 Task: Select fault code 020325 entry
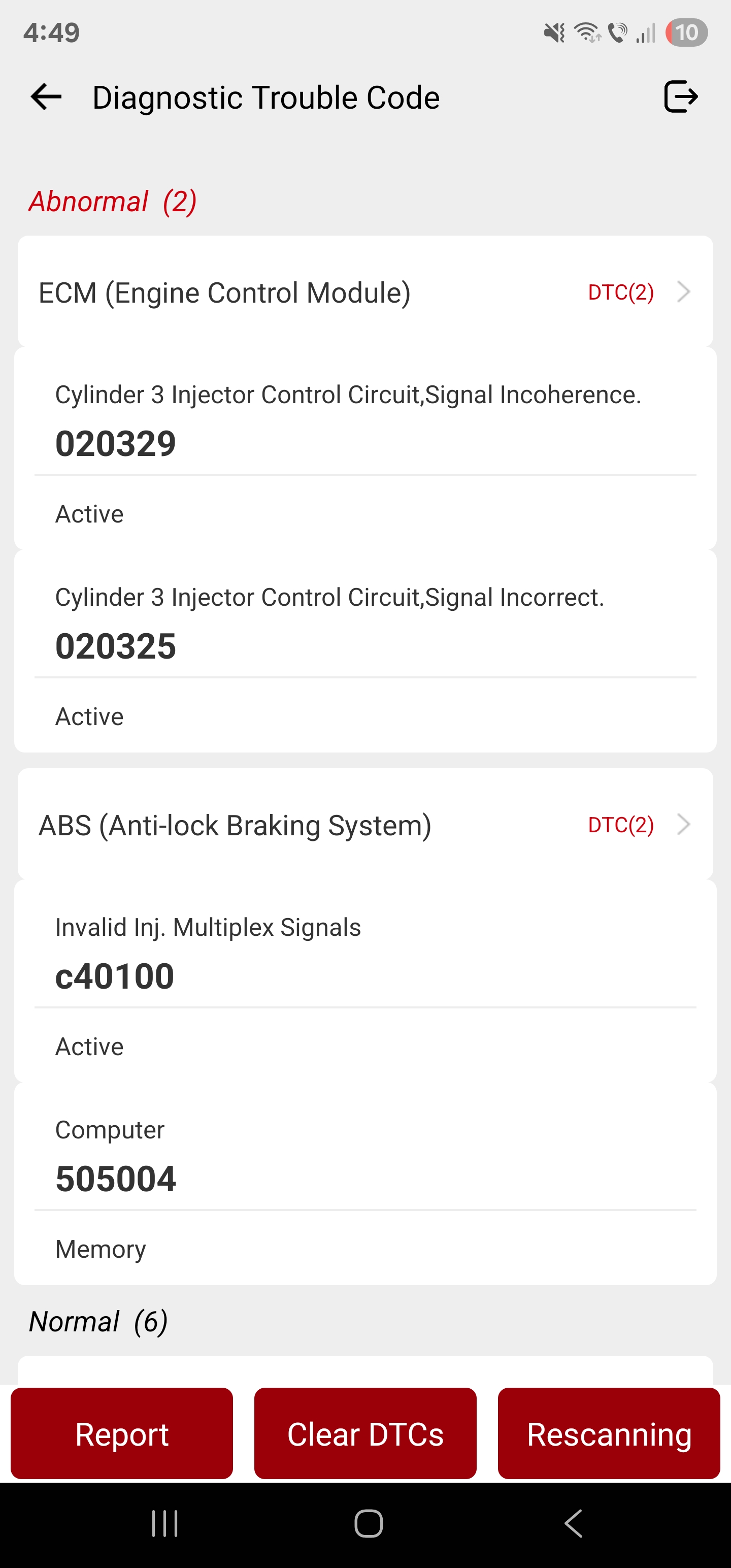coord(116,646)
